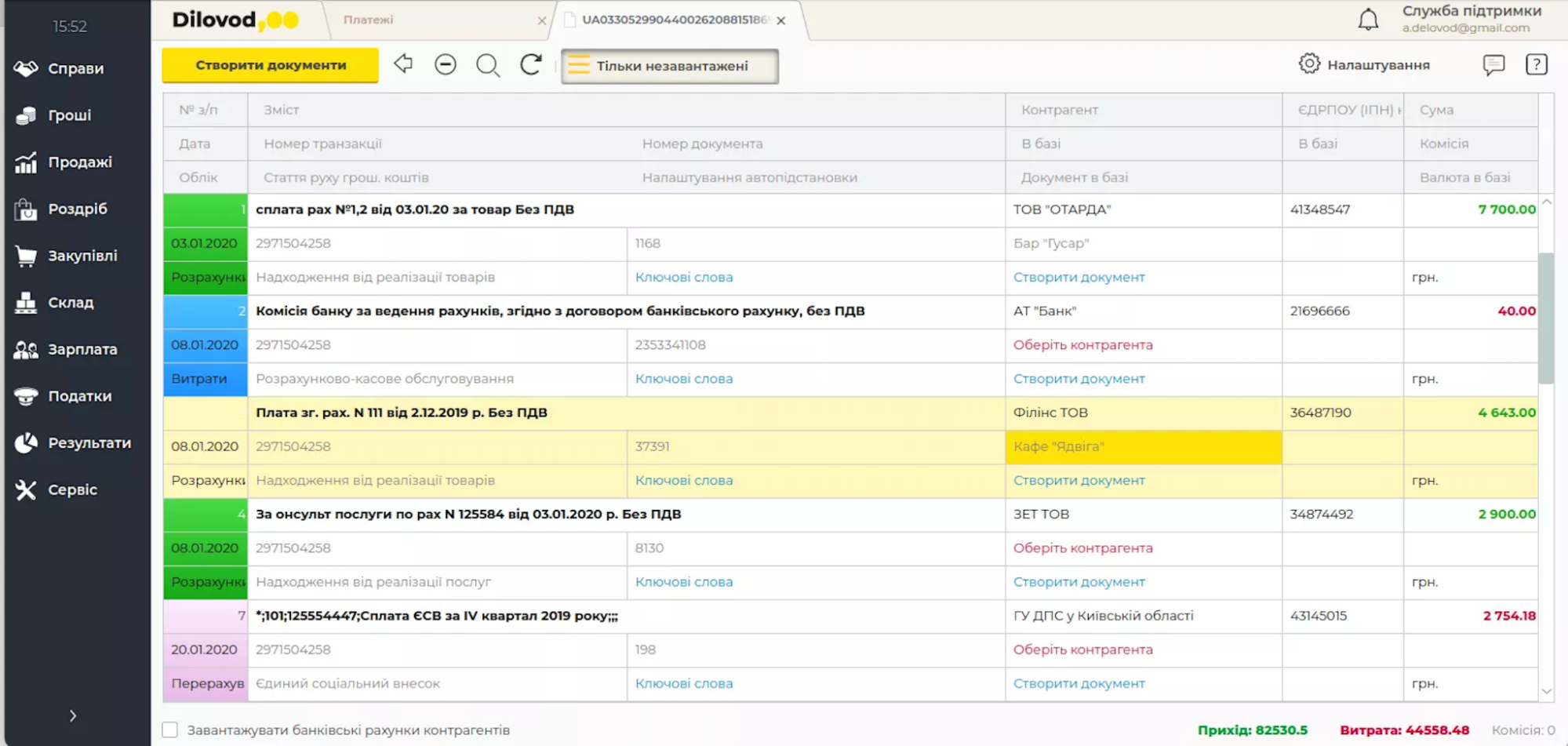Screen dimensions: 1568x746
Task: Click the magnifier search icon
Action: click(488, 65)
